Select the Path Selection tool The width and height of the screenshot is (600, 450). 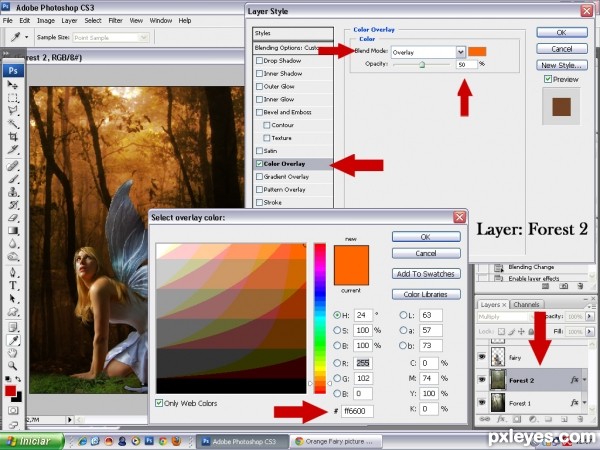13,298
